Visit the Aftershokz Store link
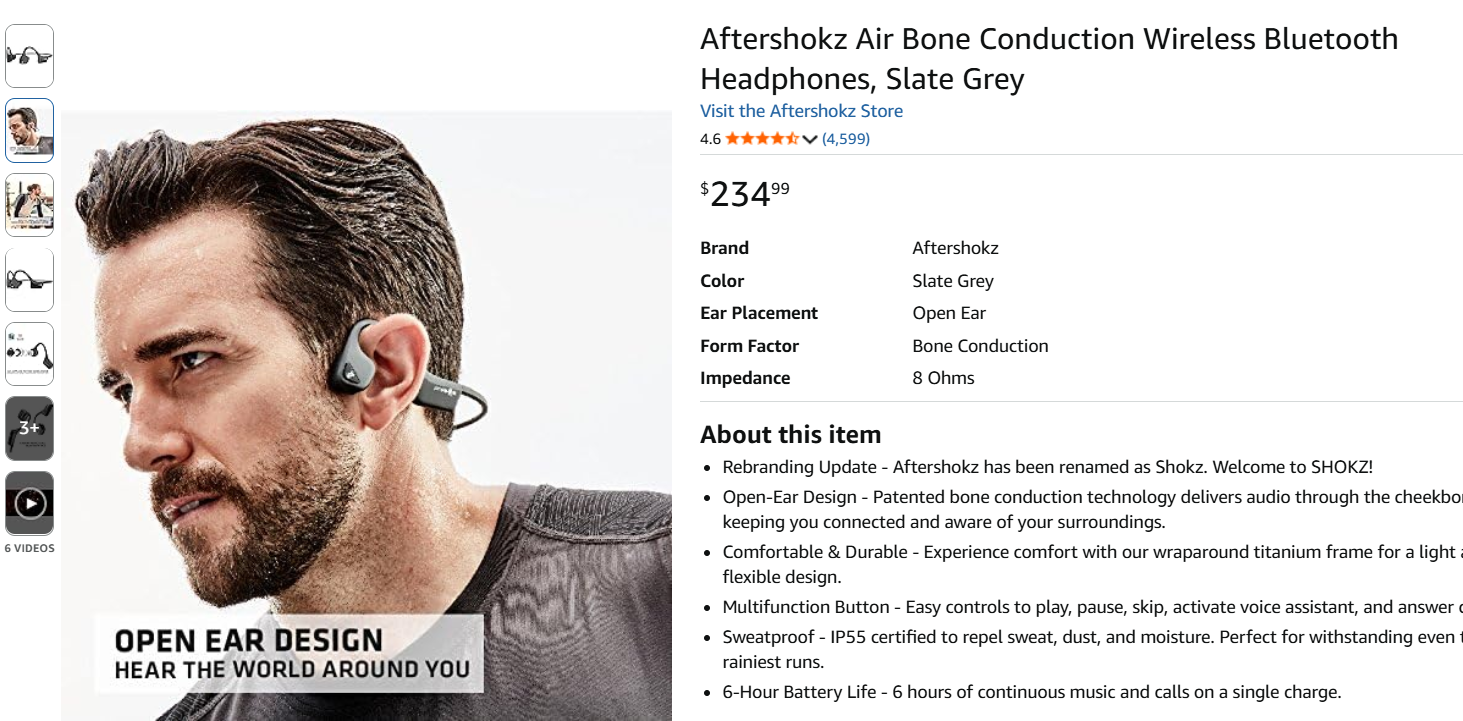This screenshot has width=1463, height=721. (801, 111)
